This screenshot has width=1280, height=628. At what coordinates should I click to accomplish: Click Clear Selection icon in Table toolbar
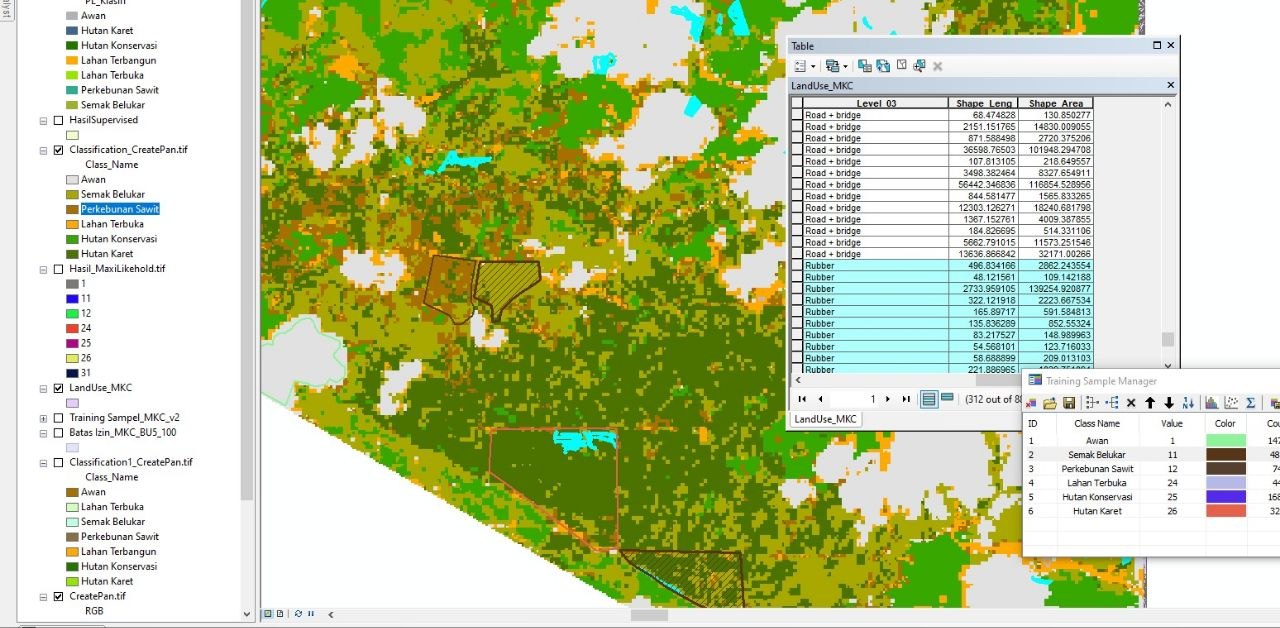tap(901, 66)
